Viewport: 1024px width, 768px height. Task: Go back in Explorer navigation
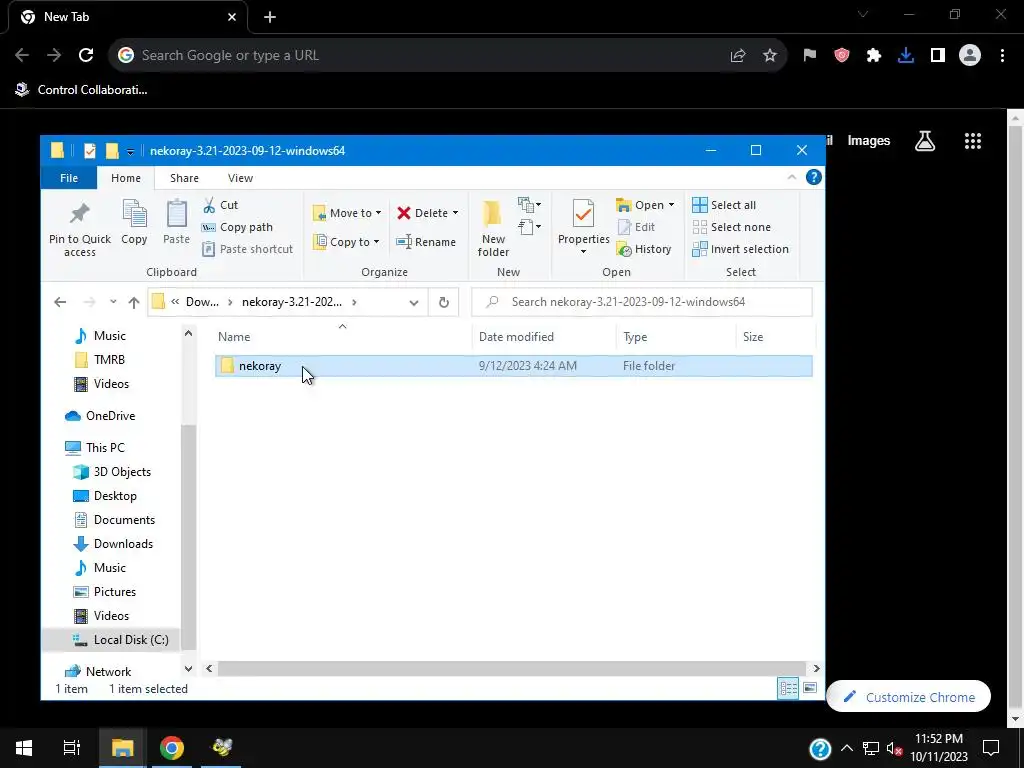(60, 302)
